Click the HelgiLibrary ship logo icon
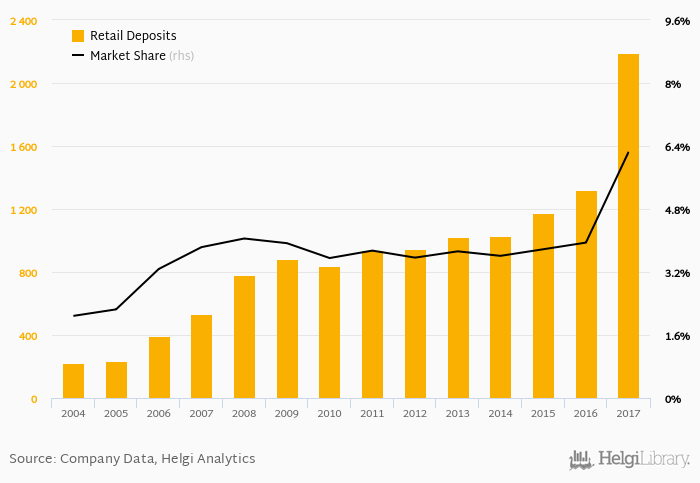 [x=581, y=460]
